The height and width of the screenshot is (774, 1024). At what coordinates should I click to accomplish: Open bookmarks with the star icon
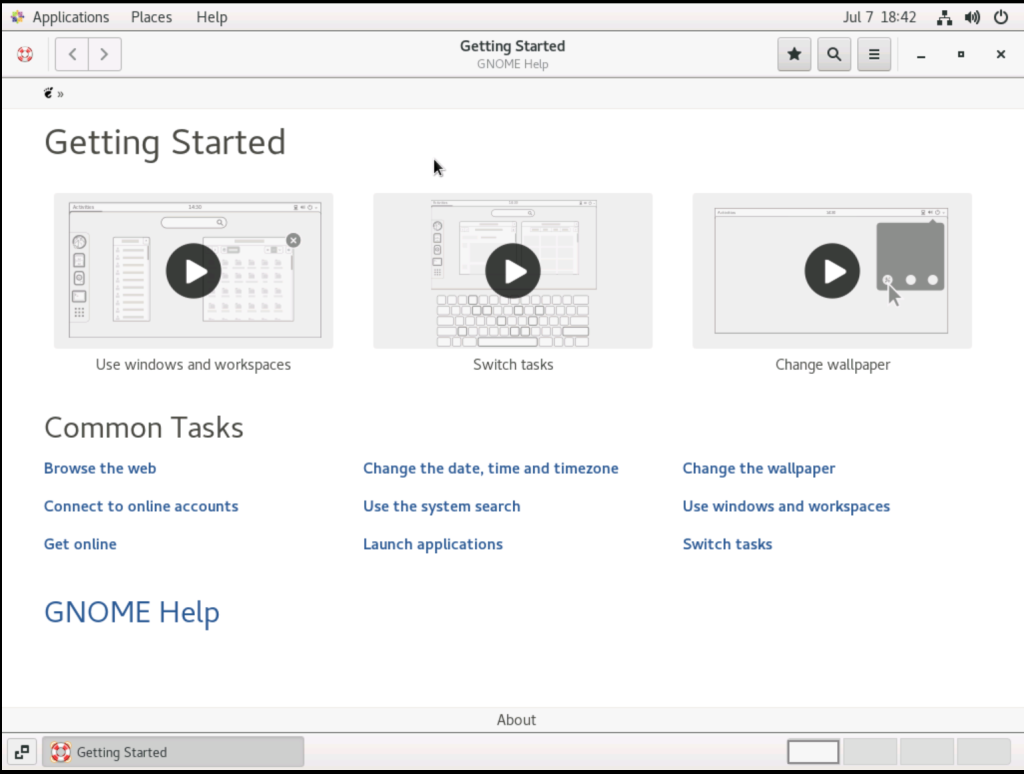pos(794,54)
